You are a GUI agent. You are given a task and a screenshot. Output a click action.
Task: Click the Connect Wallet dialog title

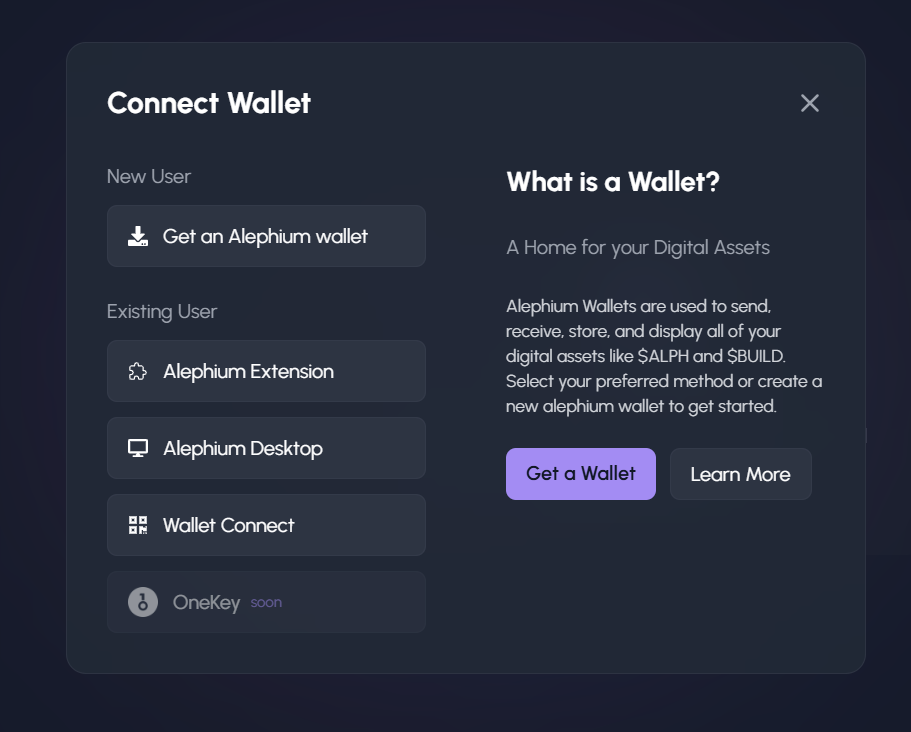tap(209, 103)
